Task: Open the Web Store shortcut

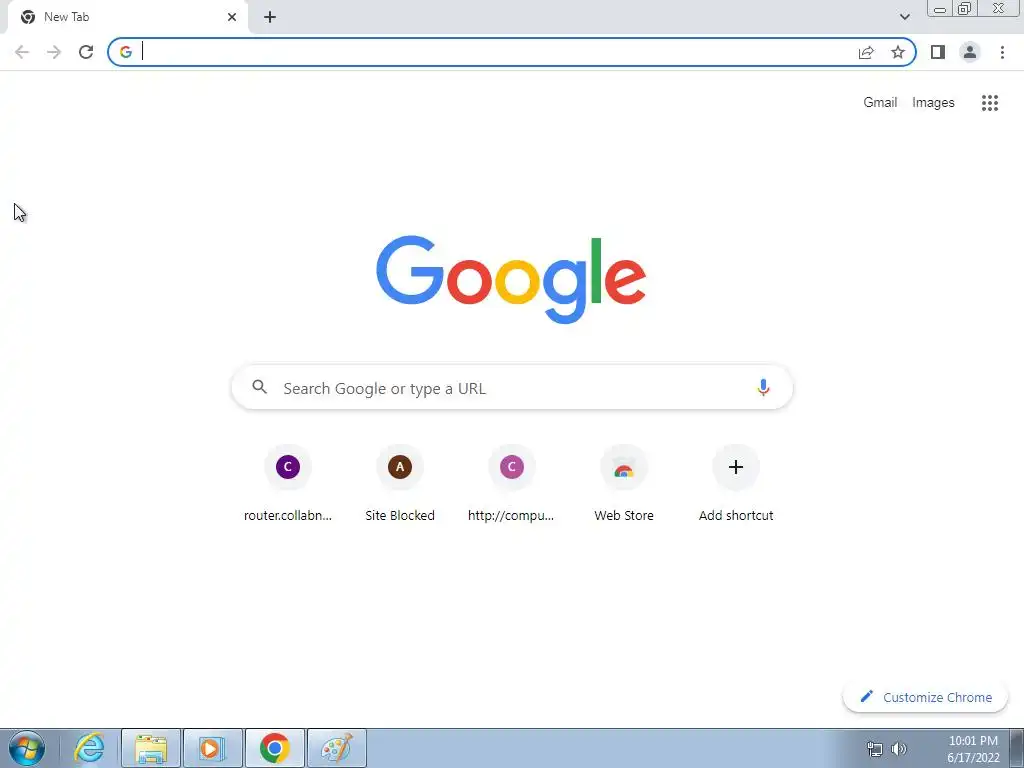Action: (624, 485)
